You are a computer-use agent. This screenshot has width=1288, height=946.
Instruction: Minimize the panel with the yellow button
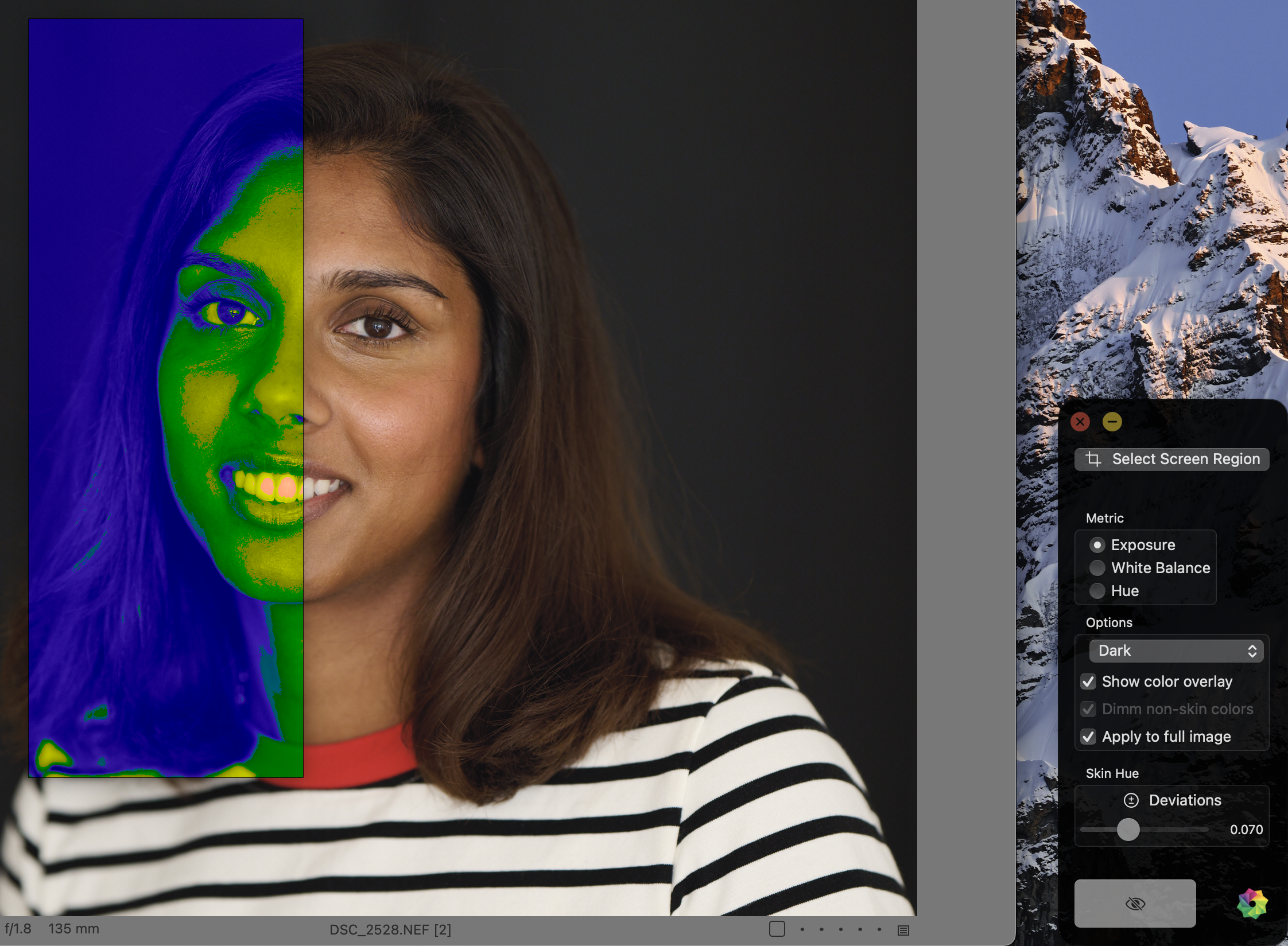1112,422
